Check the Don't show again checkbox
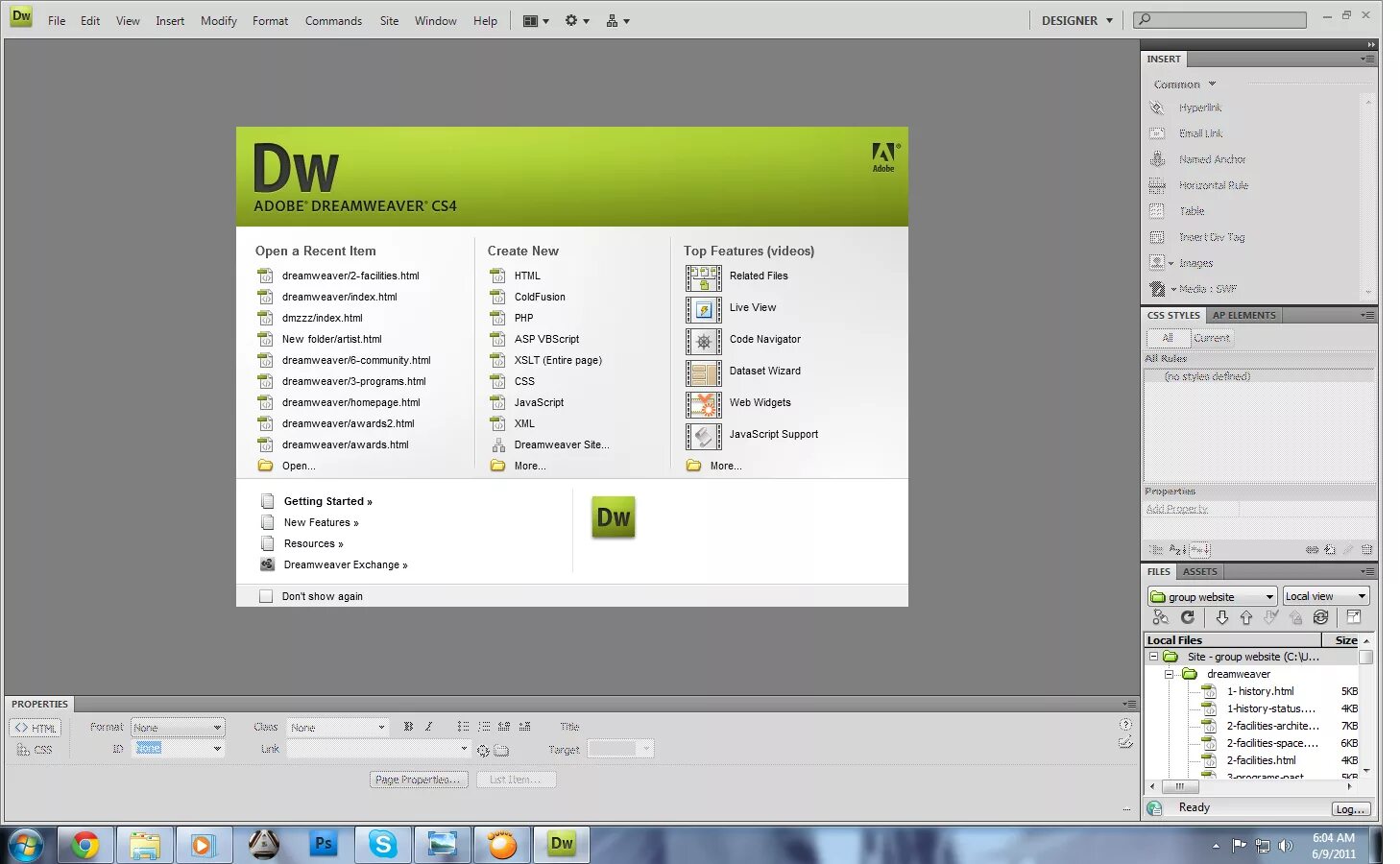Screen dimensions: 1400x864 click(266, 596)
